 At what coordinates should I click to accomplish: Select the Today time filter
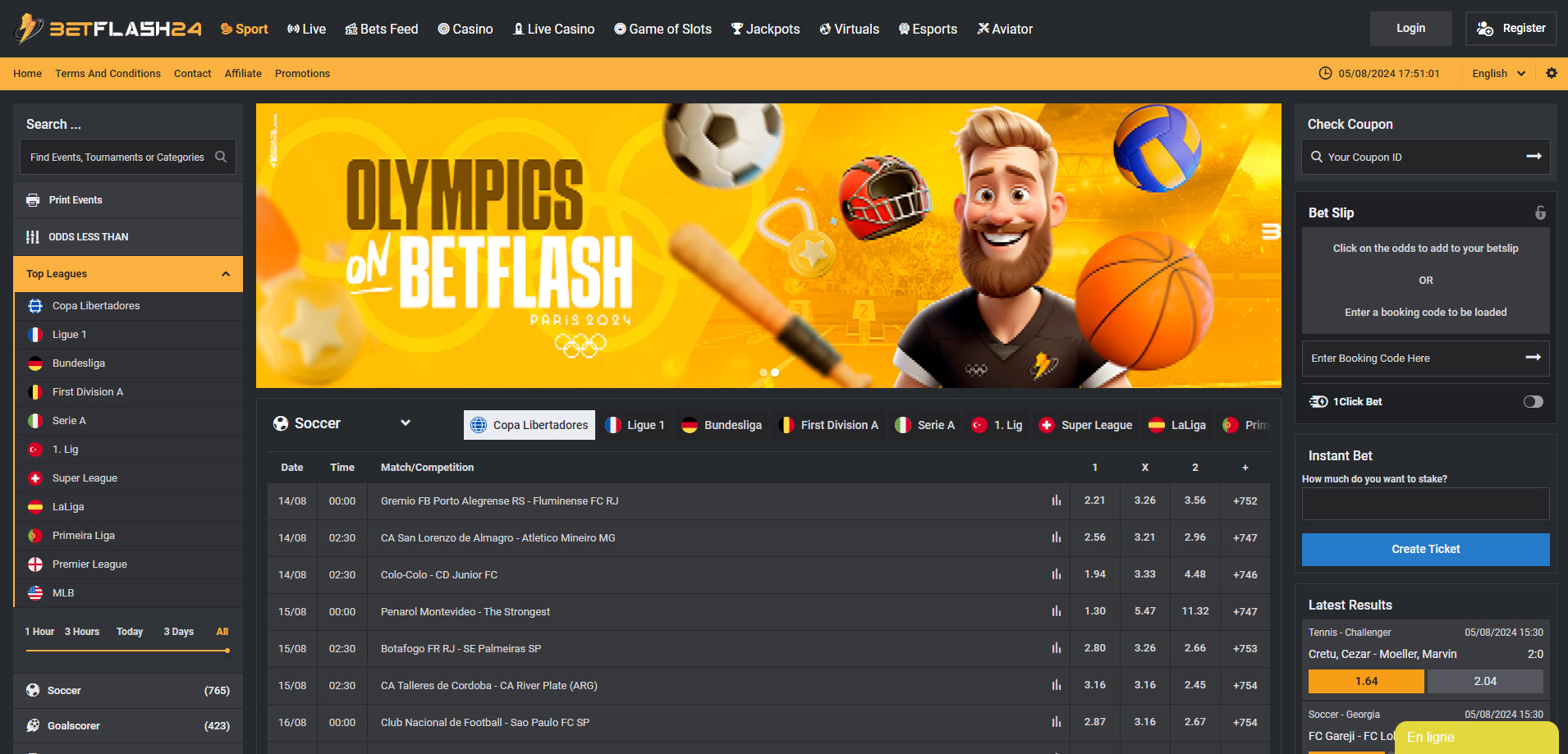point(130,632)
